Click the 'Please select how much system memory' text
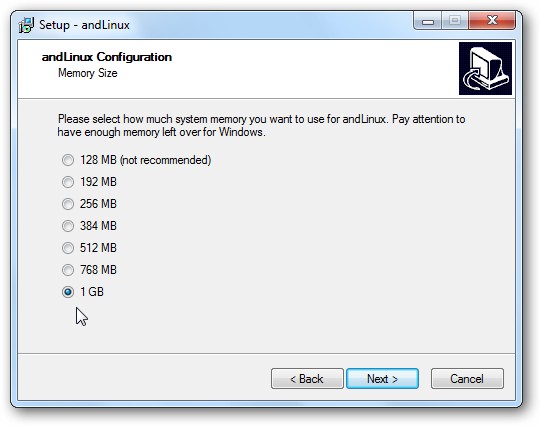Screen dimensions: 541x426 (x=261, y=126)
